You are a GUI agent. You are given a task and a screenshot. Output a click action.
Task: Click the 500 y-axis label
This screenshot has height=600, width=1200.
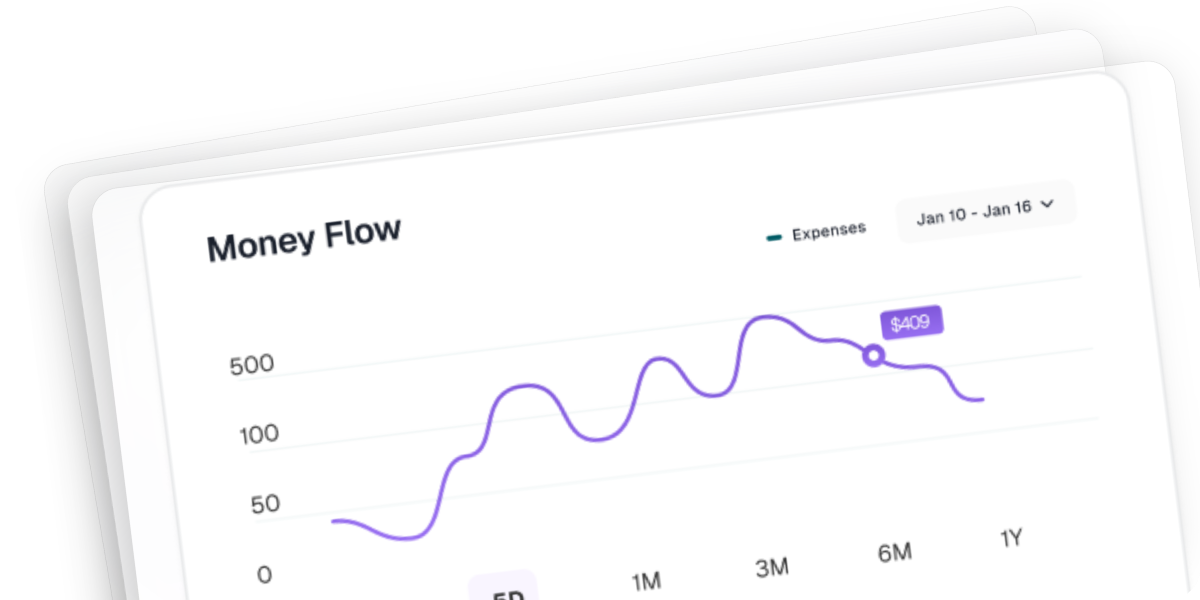251,365
